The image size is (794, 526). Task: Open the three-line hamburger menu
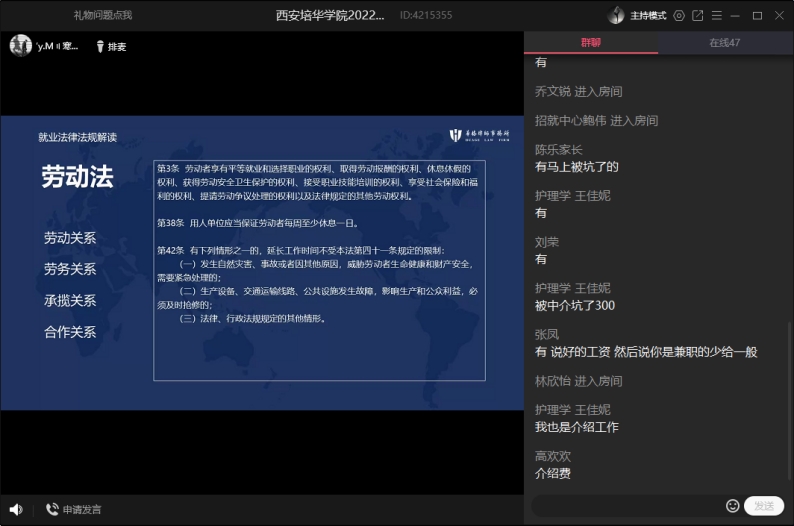[x=717, y=15]
